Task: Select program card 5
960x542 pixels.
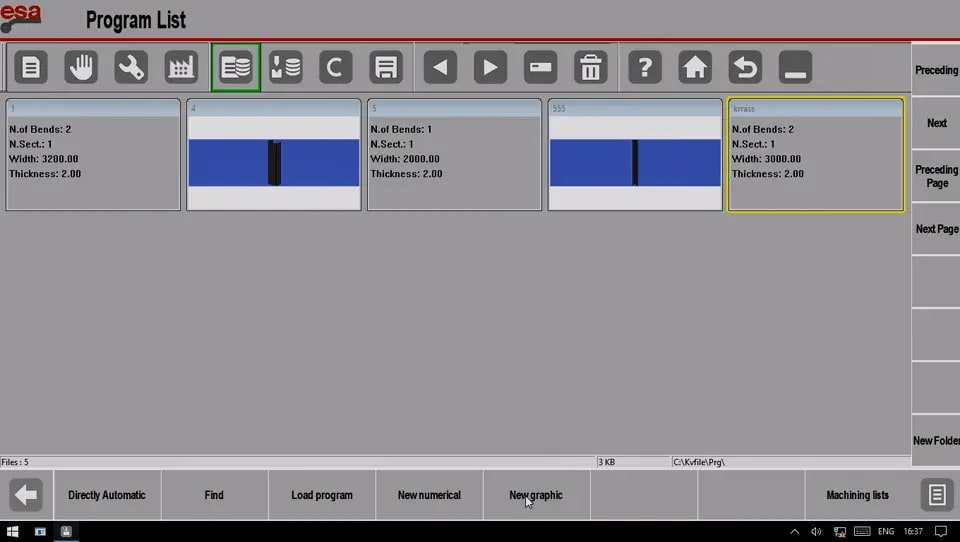Action: 454,155
